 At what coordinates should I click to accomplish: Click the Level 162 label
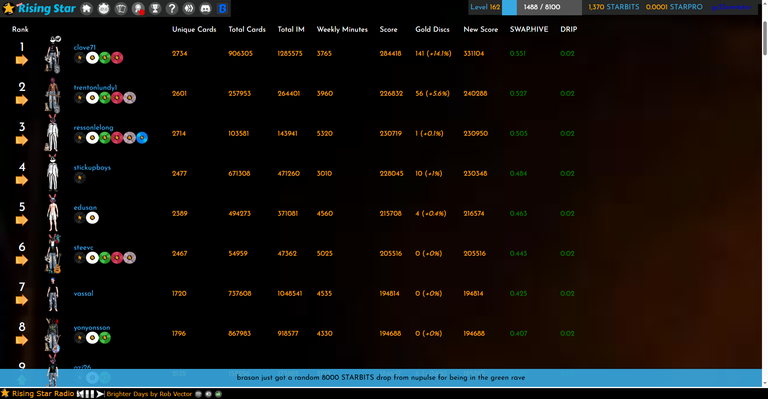[485, 7]
